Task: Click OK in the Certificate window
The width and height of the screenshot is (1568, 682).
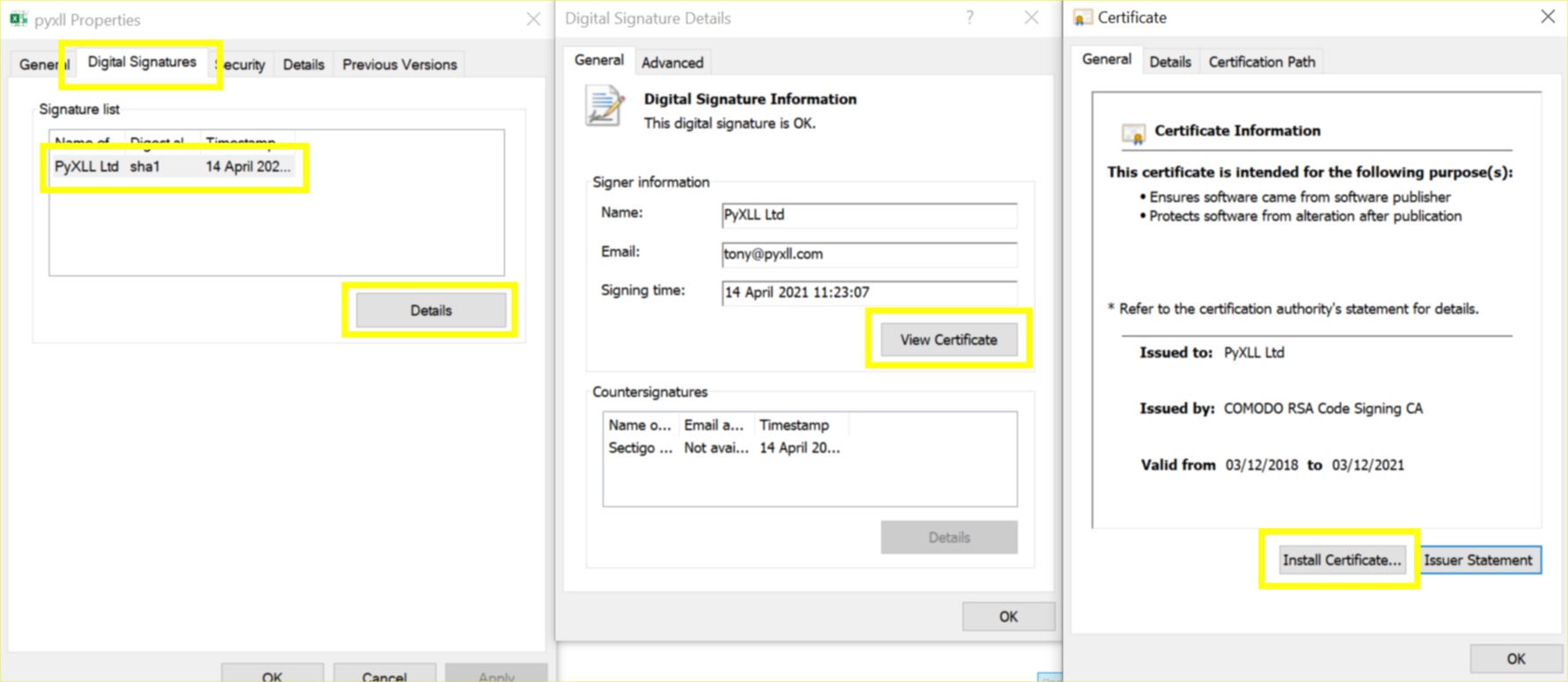Action: pyautogui.click(x=1515, y=658)
